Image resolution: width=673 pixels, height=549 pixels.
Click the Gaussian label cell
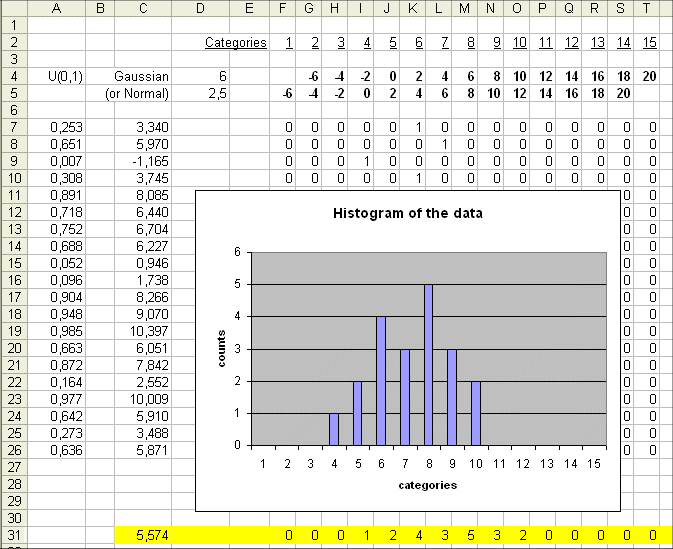pyautogui.click(x=144, y=76)
